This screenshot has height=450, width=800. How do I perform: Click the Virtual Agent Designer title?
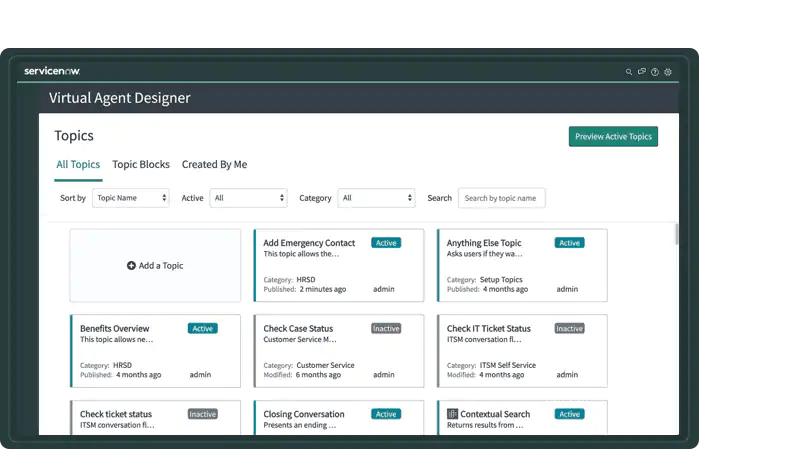pyautogui.click(x=119, y=98)
